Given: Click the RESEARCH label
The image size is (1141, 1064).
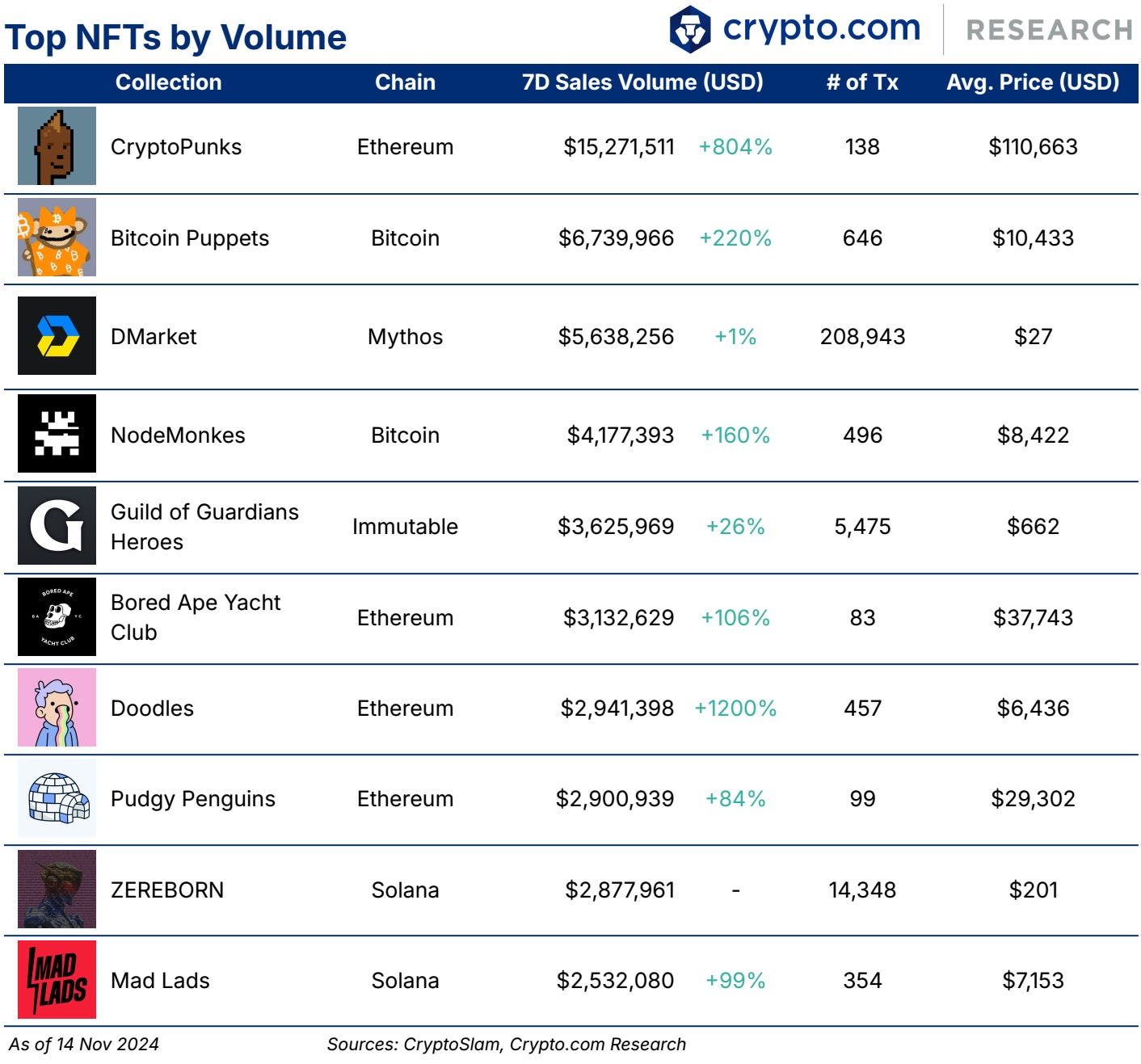Looking at the screenshot, I should 1050,31.
